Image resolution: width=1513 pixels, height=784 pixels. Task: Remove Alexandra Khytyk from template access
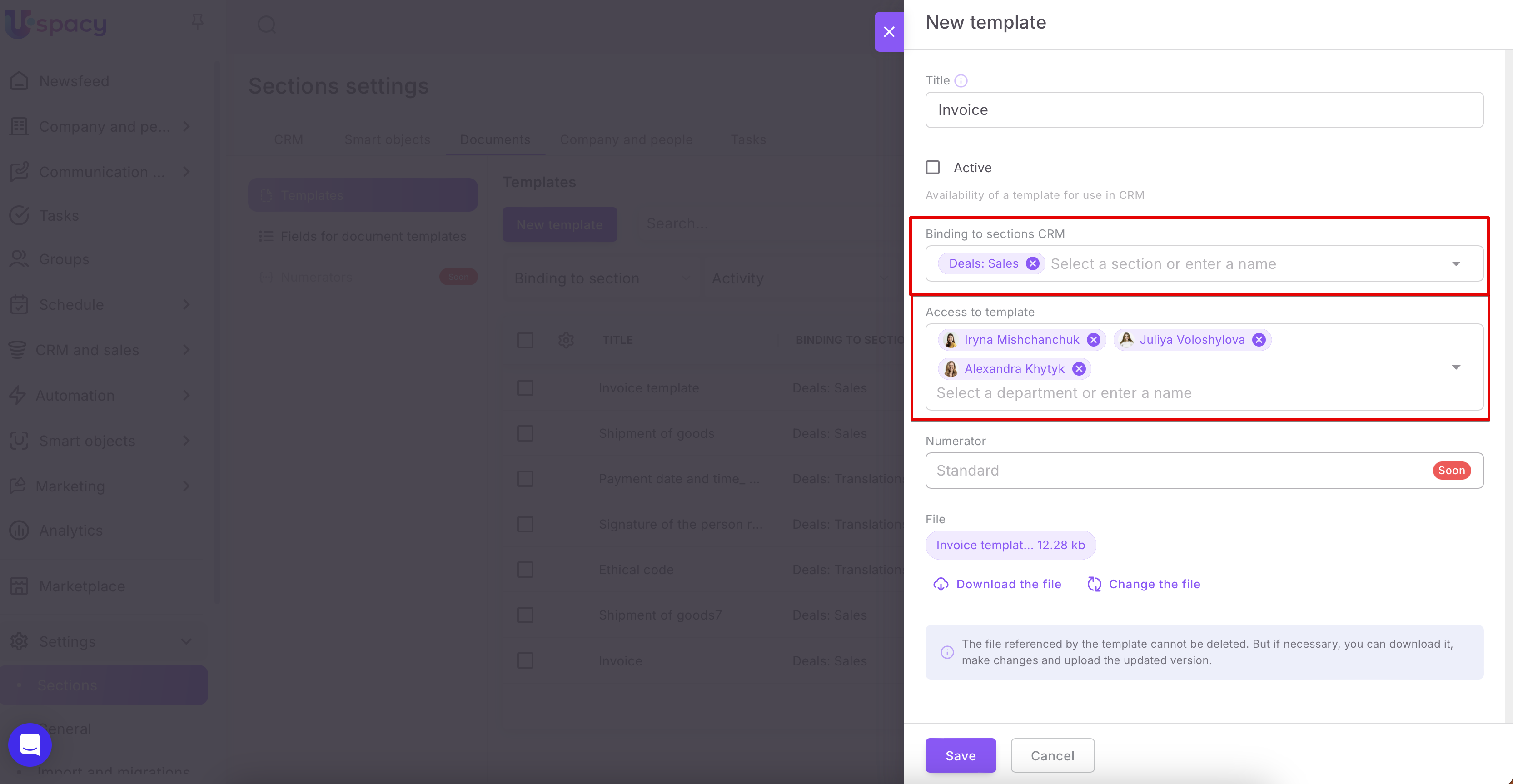pyautogui.click(x=1078, y=369)
